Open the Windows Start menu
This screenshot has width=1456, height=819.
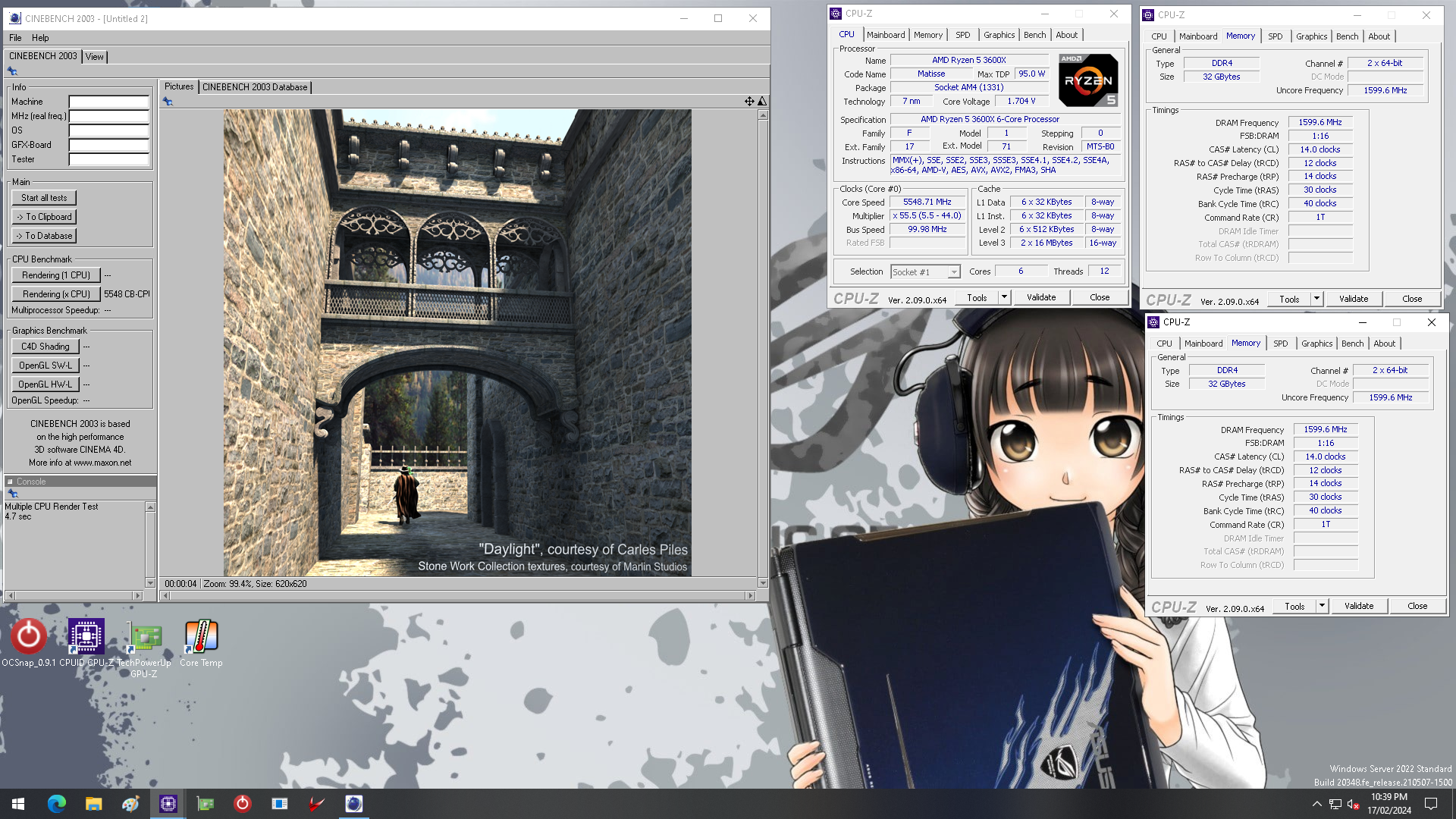click(18, 804)
